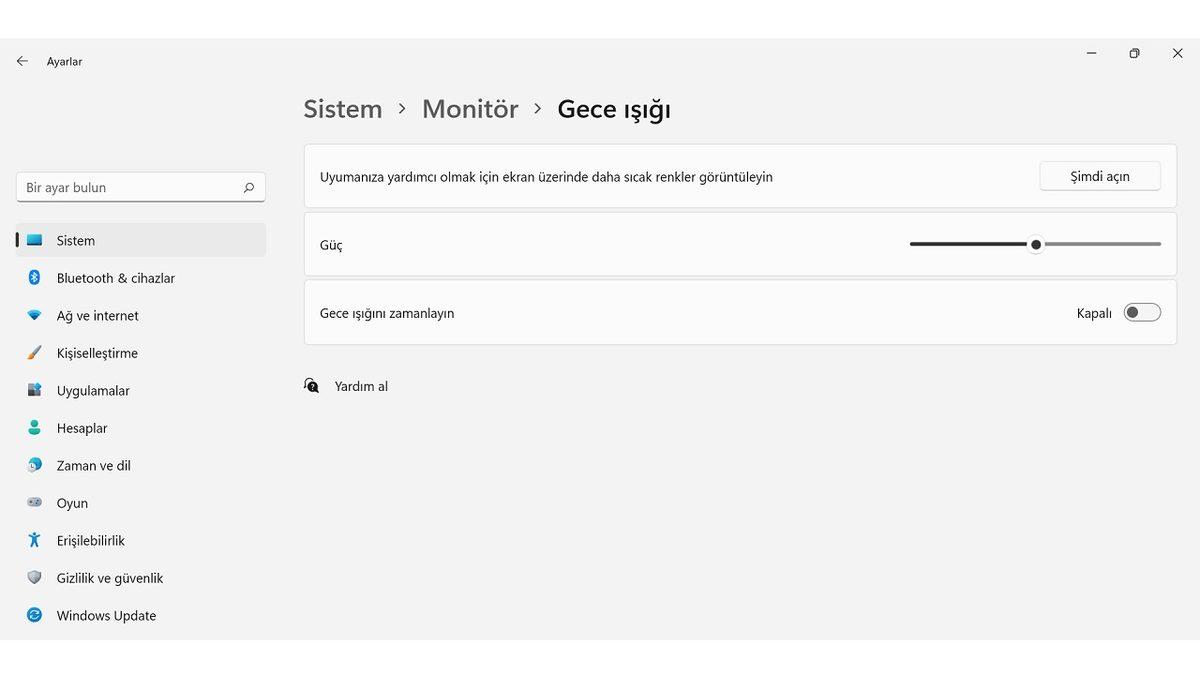
Task: Click the paintbrush icon for Kişiselleştirme
Action: [x=35, y=353]
